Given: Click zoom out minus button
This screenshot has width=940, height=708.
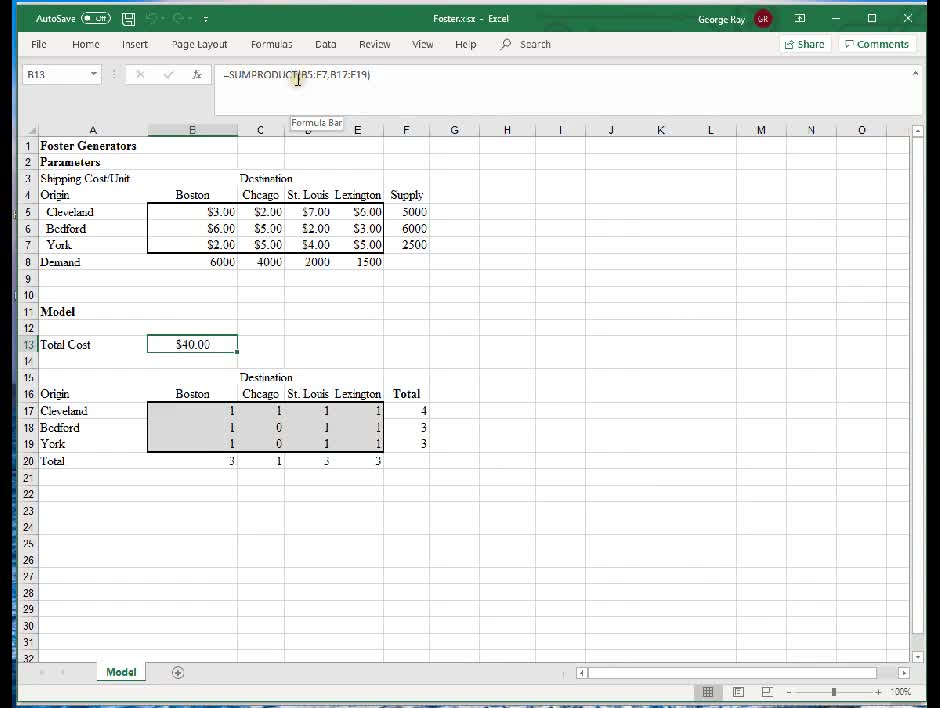Looking at the screenshot, I should click(789, 692).
